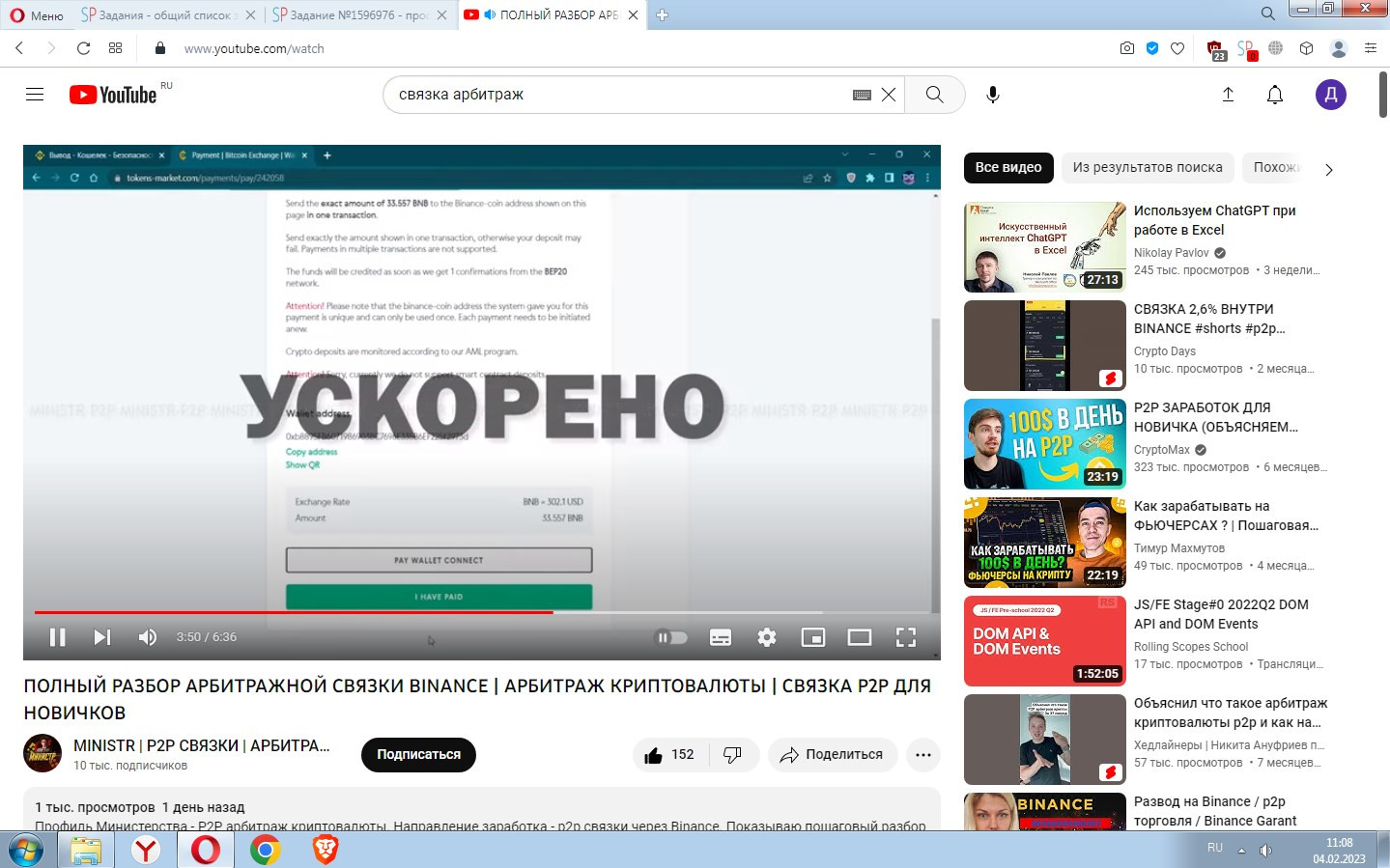Open Объяснил что такое арбитраж video
Image resolution: width=1390 pixels, height=868 pixels.
1231,713
